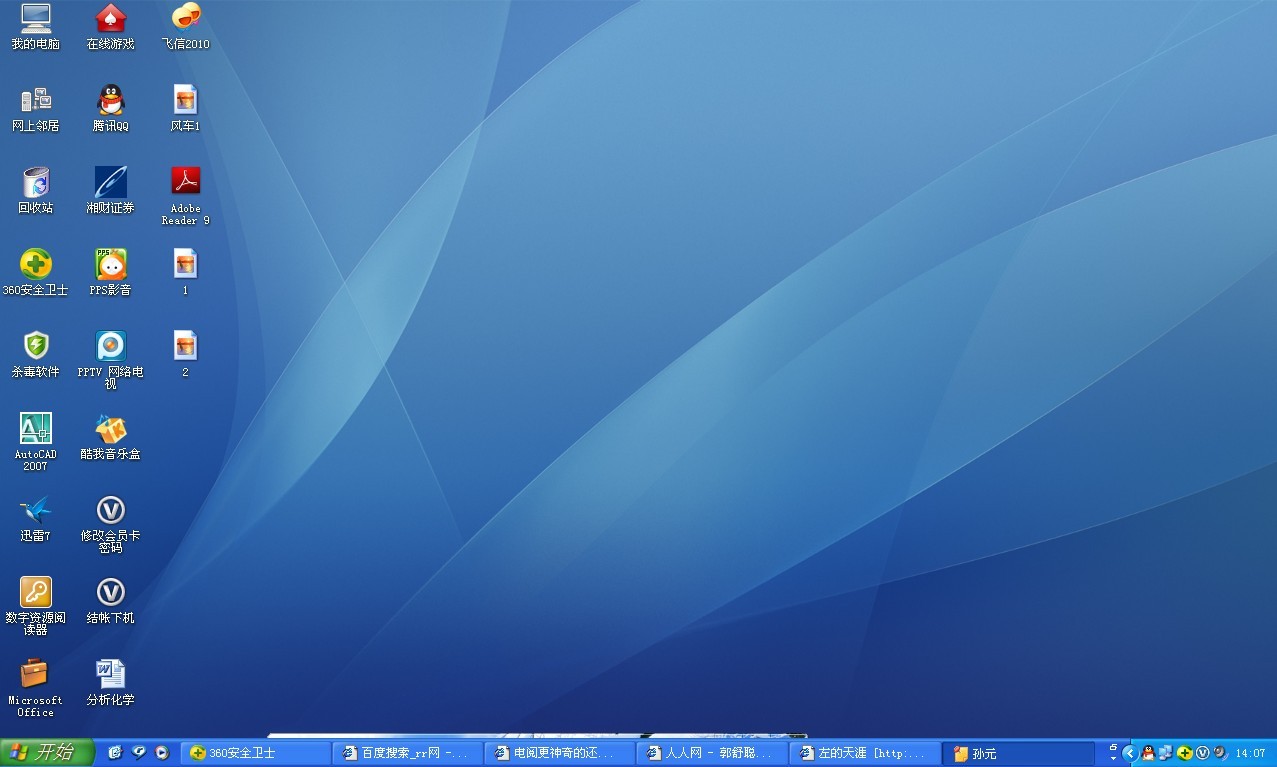This screenshot has width=1277, height=767.
Task: Launch Adobe Reader 9 from the desktop
Action: point(185,182)
